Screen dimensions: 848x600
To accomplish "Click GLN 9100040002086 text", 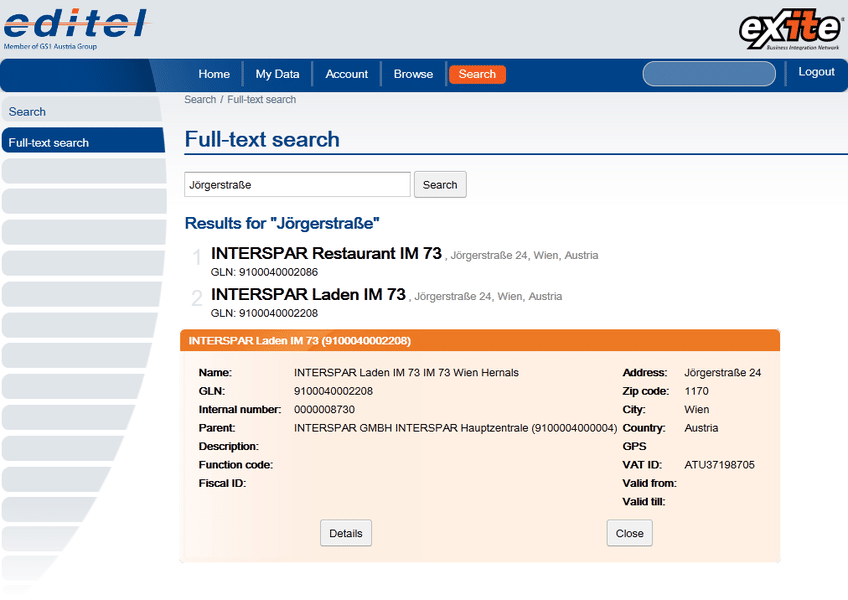I will [264, 272].
